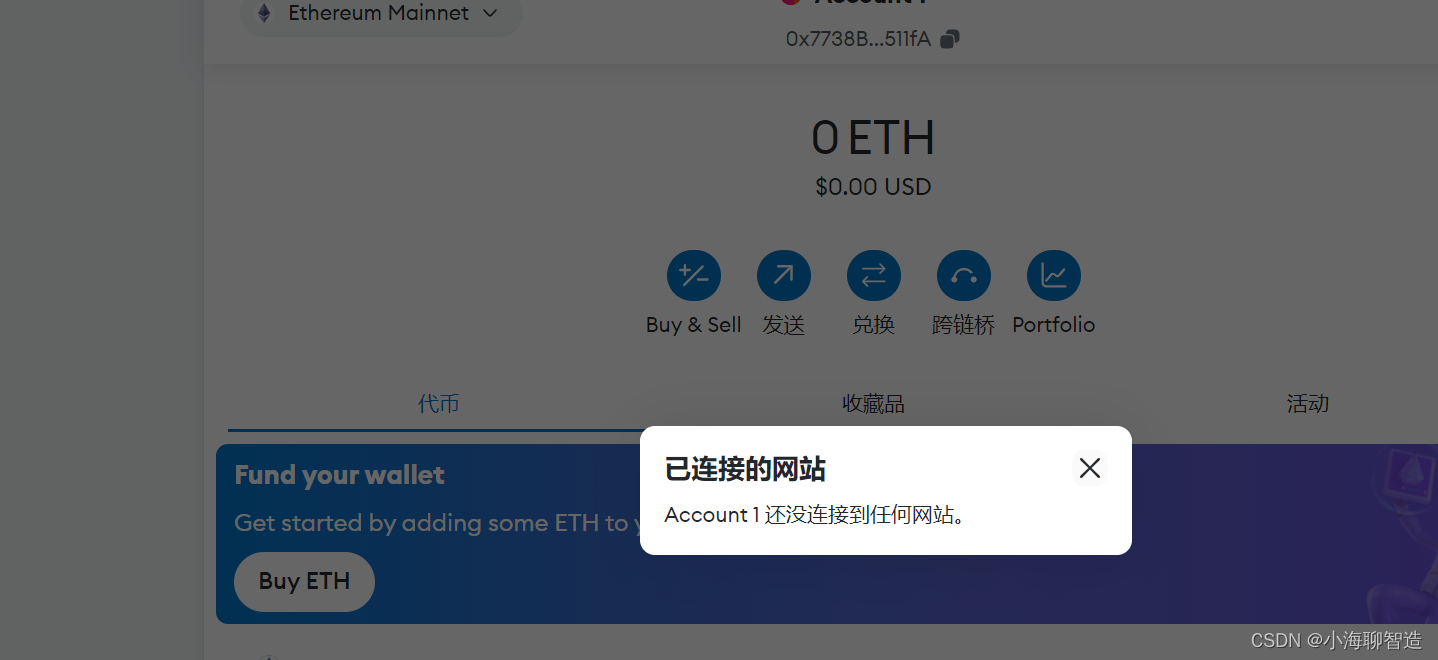Switch to the 收藏品 tab
Screen dimensions: 1438x660
(873, 404)
